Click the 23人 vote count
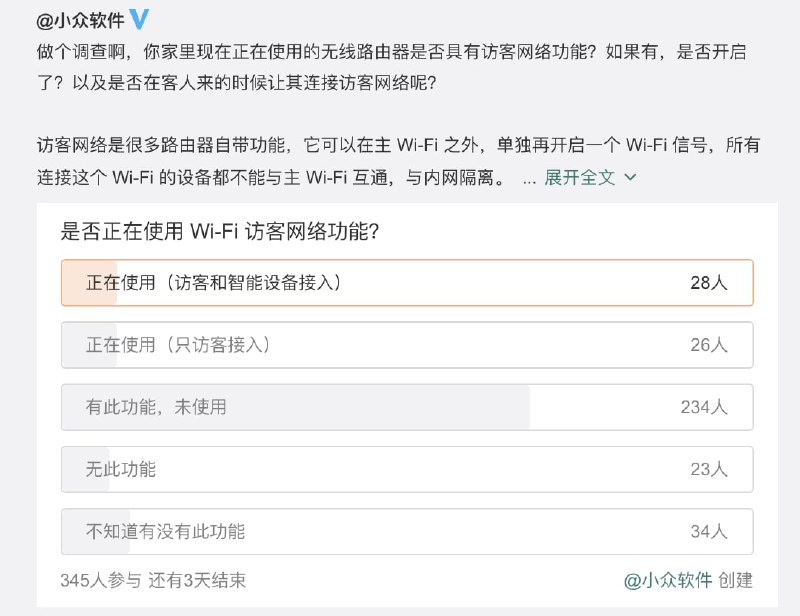The height and width of the screenshot is (616, 800). point(710,469)
